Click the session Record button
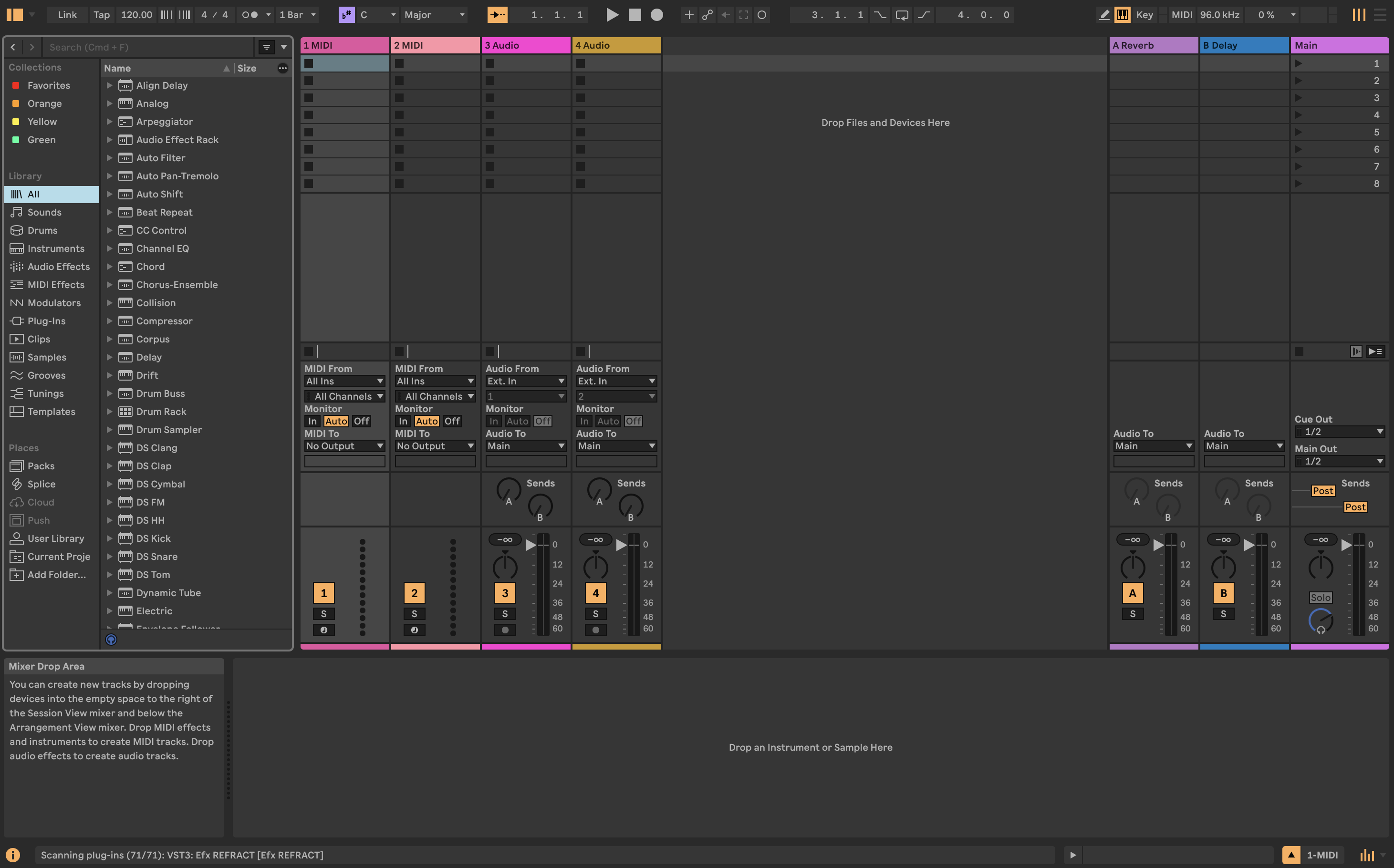 click(x=656, y=15)
